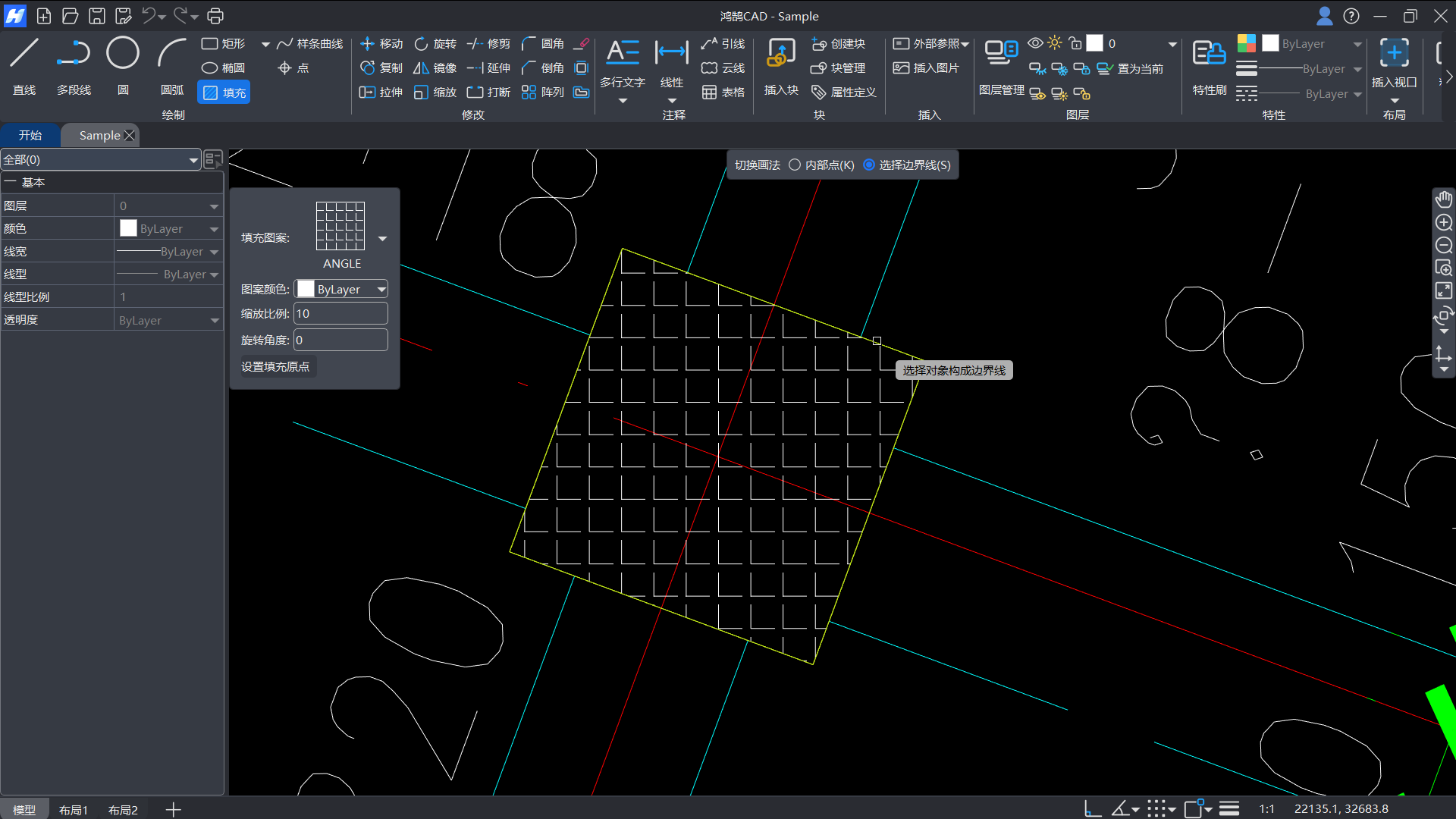Select the Circle (圆) drawing tool
The width and height of the screenshot is (1456, 819).
122,55
